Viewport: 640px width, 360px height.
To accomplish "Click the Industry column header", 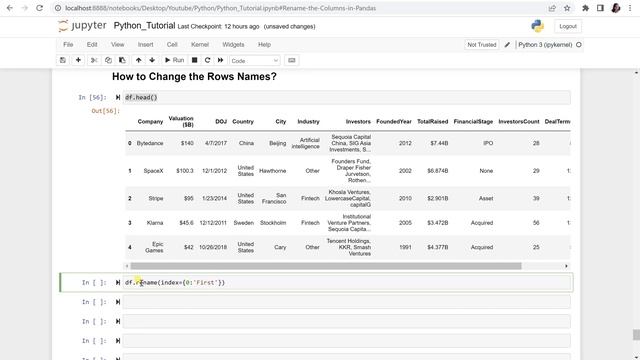I will (308, 122).
